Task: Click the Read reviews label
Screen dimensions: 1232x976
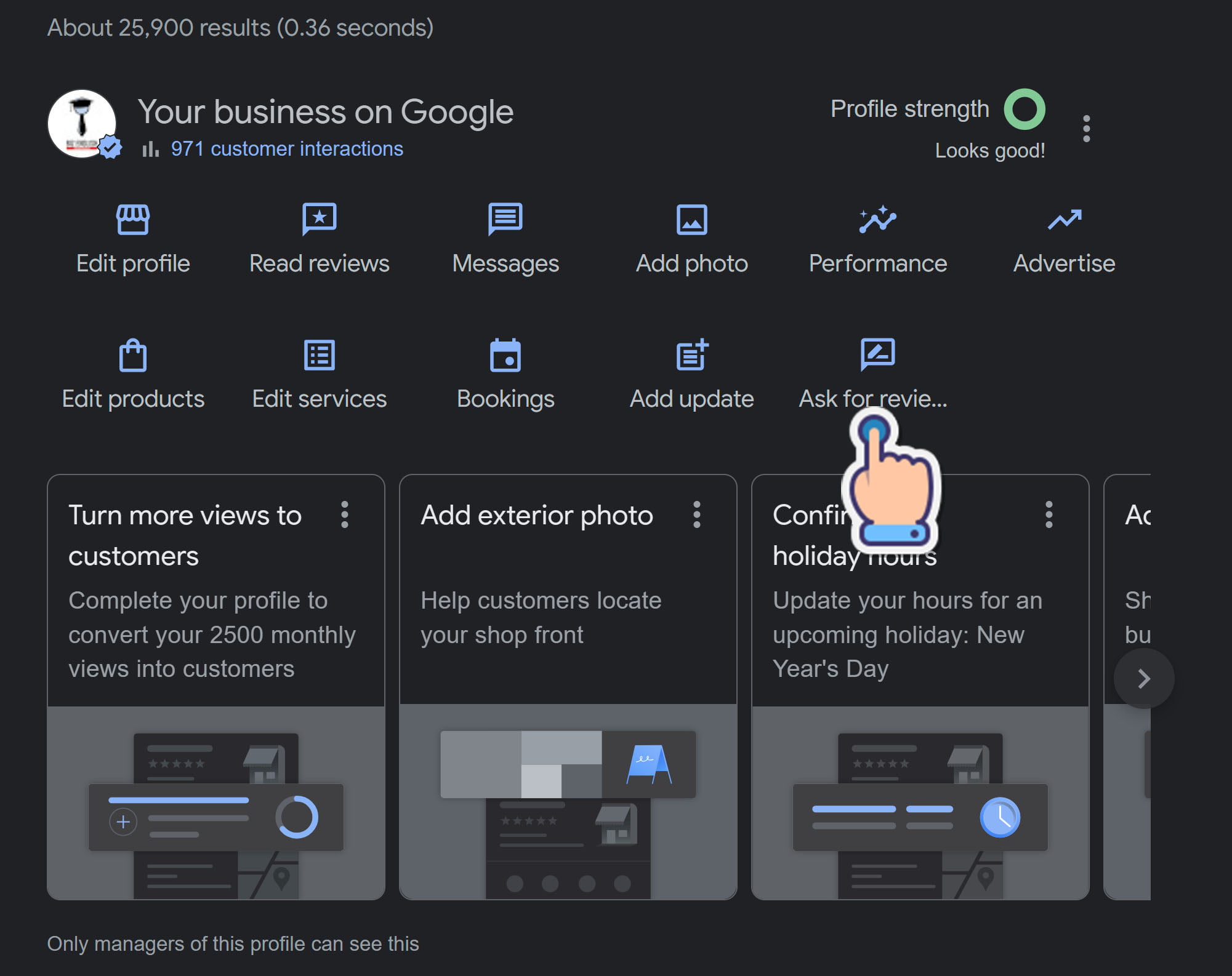Action: tap(320, 263)
